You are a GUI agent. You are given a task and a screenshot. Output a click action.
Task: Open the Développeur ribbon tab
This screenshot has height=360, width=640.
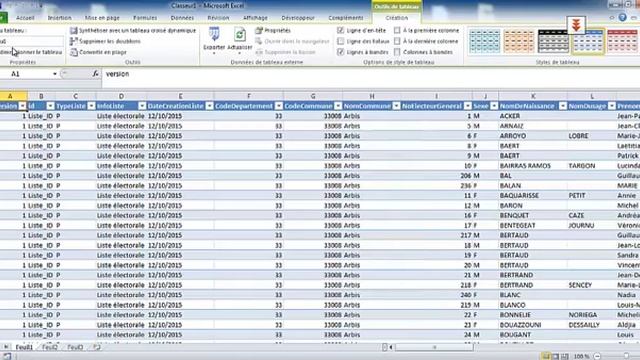298,18
